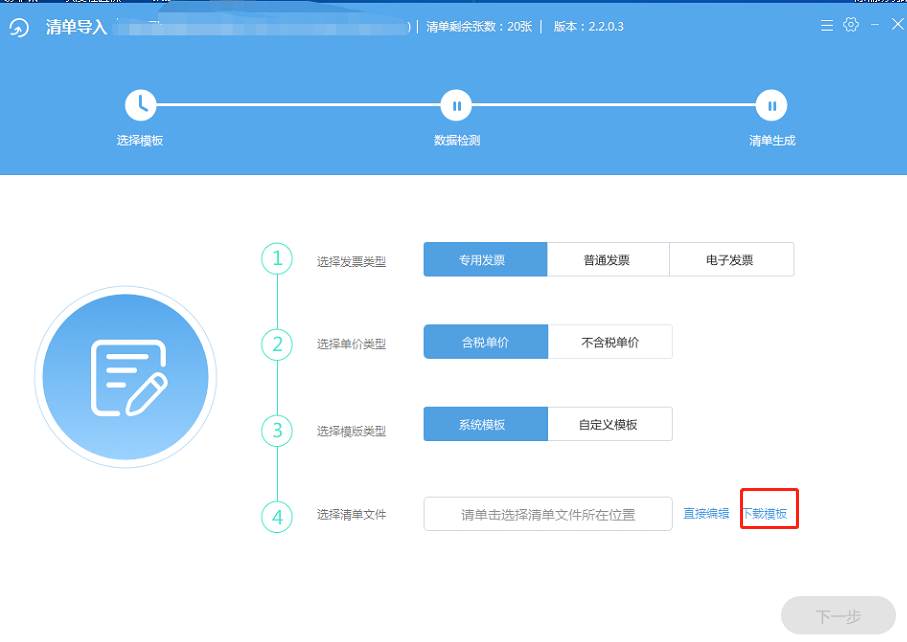Screen dimensions: 907x642
Task: Click the step 4 number circle
Action: tap(277, 517)
